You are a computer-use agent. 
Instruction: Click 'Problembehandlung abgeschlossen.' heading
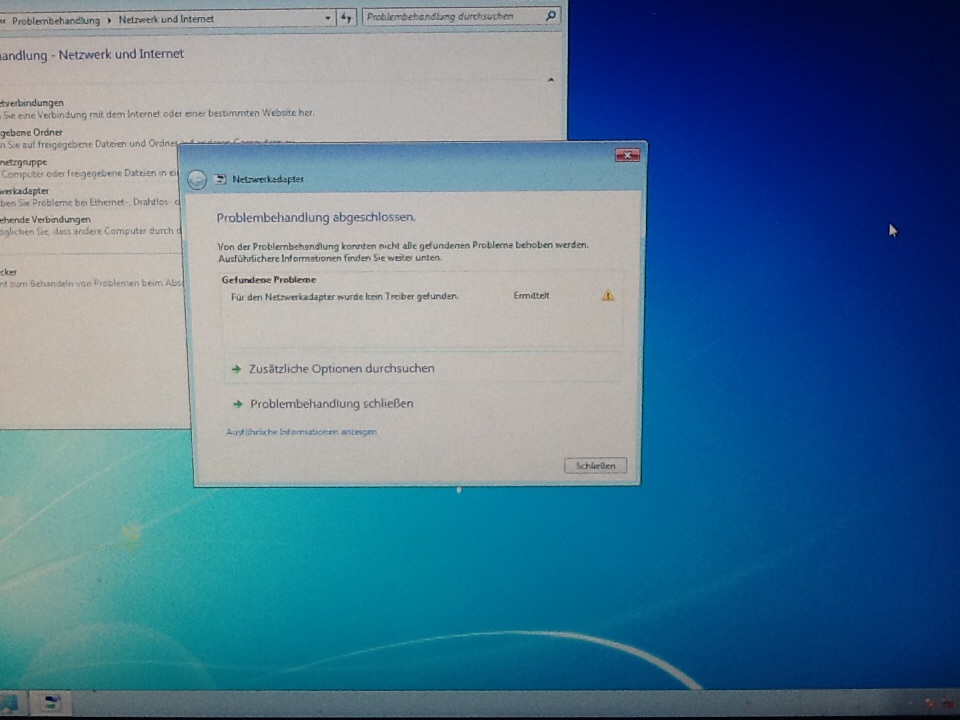(316, 217)
